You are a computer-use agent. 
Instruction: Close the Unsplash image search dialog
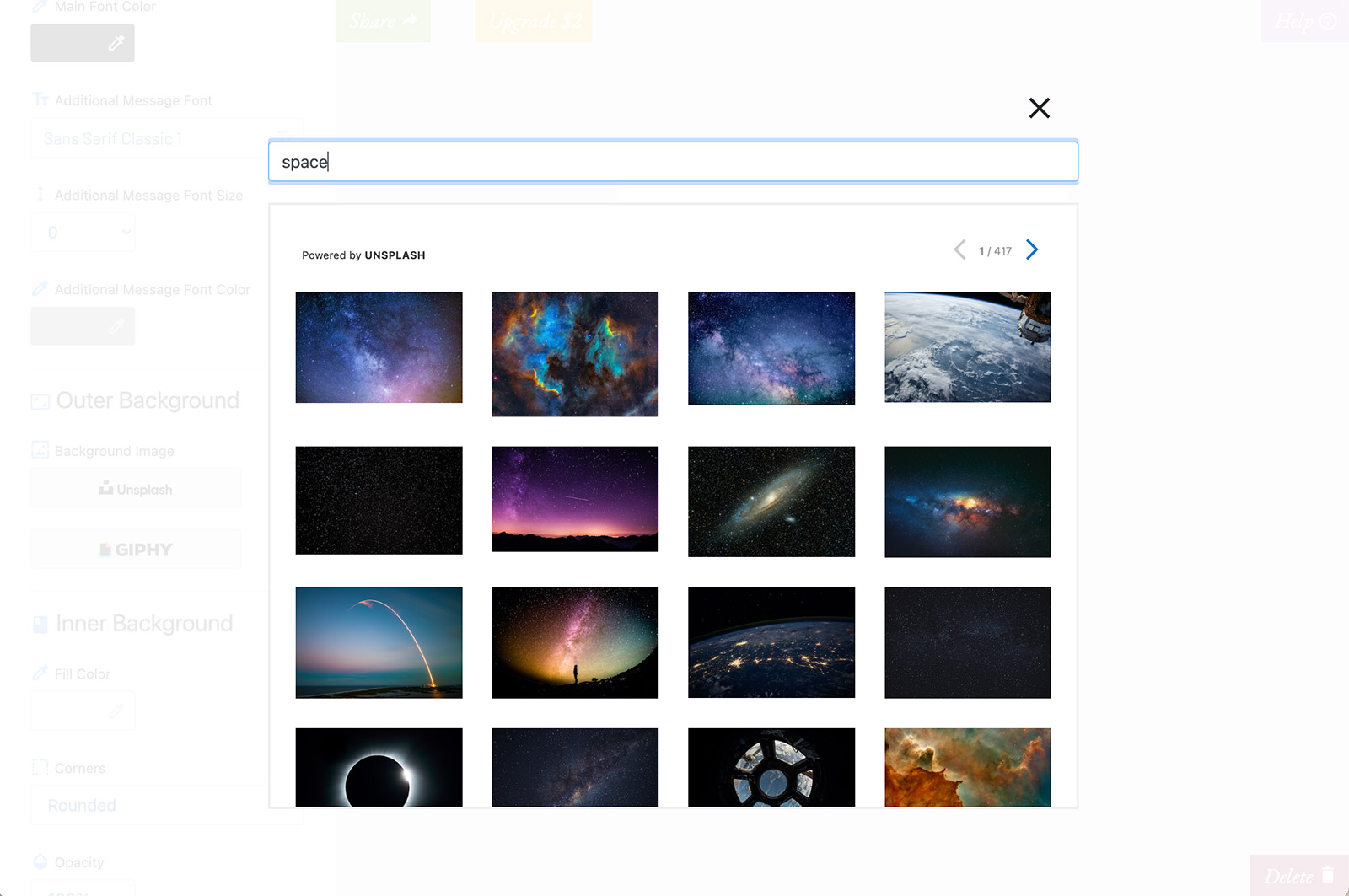(1039, 108)
